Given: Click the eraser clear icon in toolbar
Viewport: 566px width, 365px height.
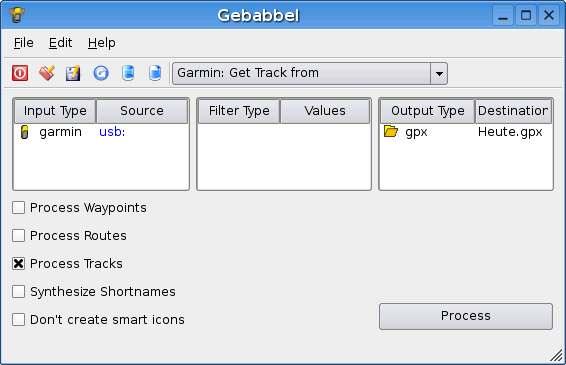Looking at the screenshot, I should [x=47, y=73].
